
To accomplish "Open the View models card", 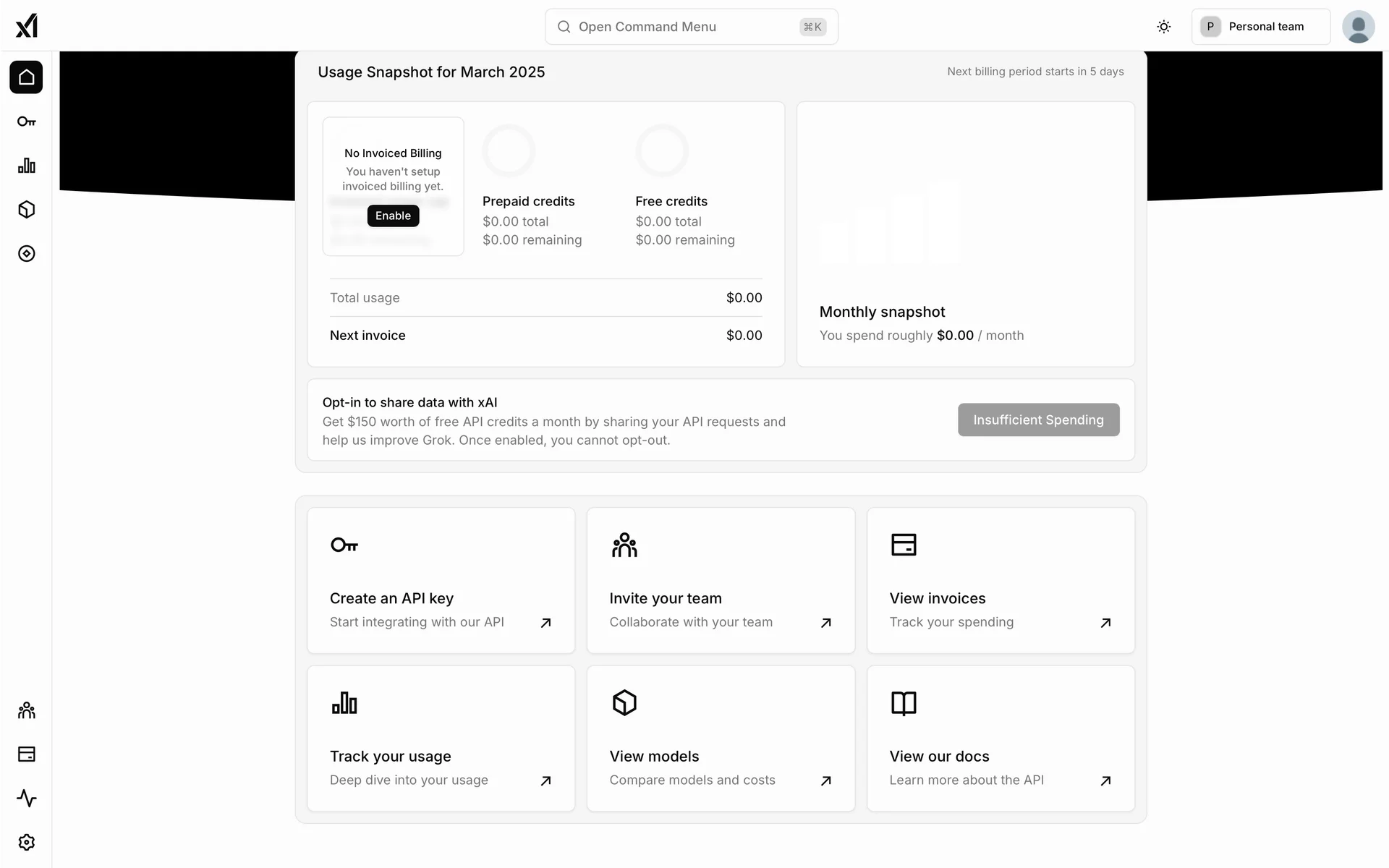I will (x=721, y=739).
